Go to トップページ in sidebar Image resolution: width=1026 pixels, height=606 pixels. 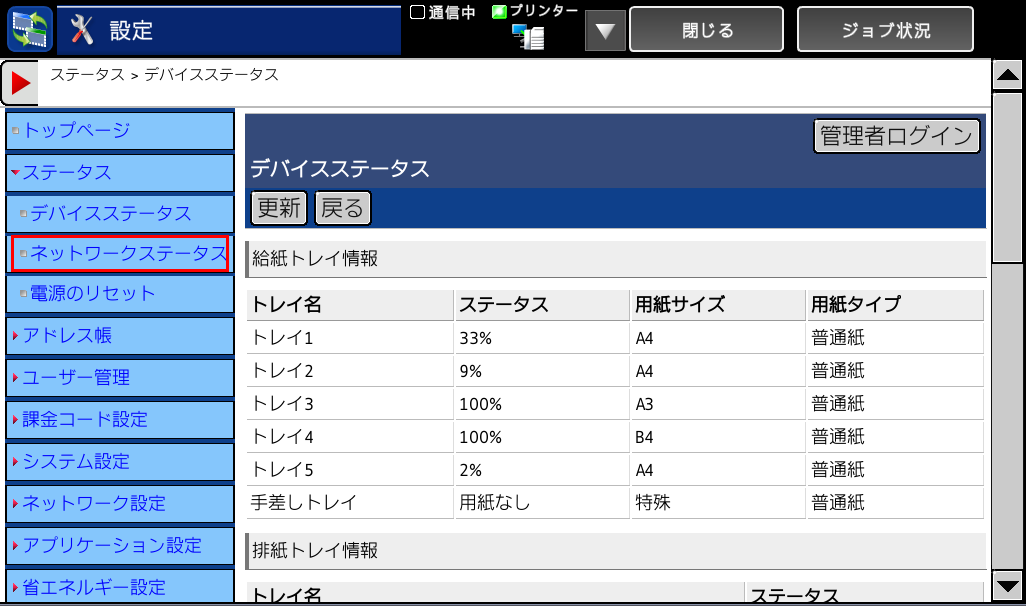tap(76, 130)
